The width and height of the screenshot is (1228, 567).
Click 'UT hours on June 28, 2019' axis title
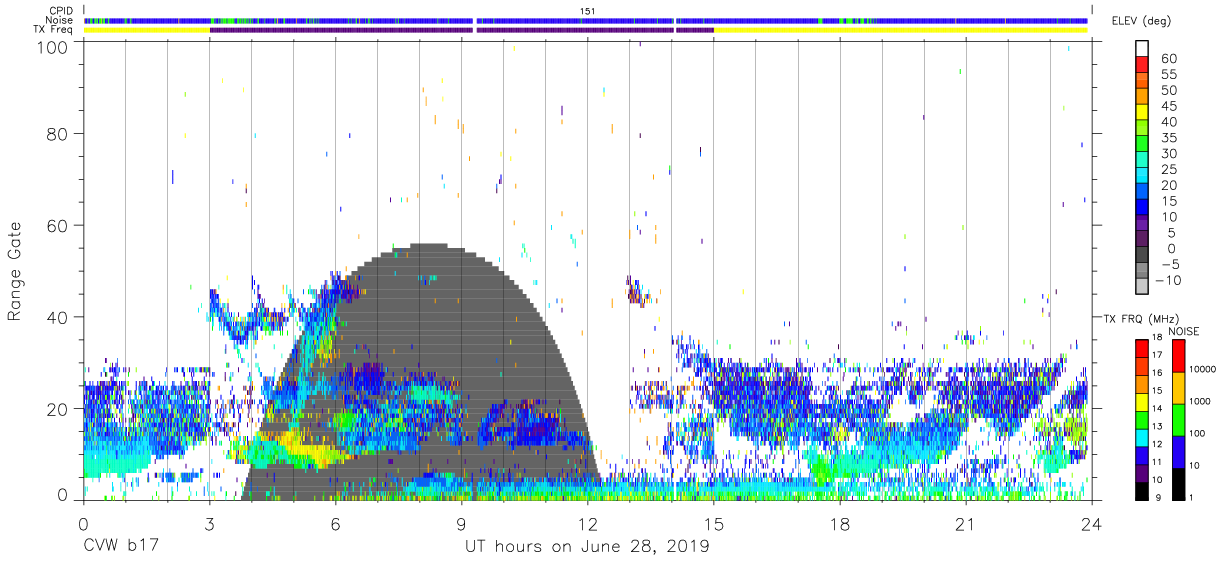(x=587, y=547)
